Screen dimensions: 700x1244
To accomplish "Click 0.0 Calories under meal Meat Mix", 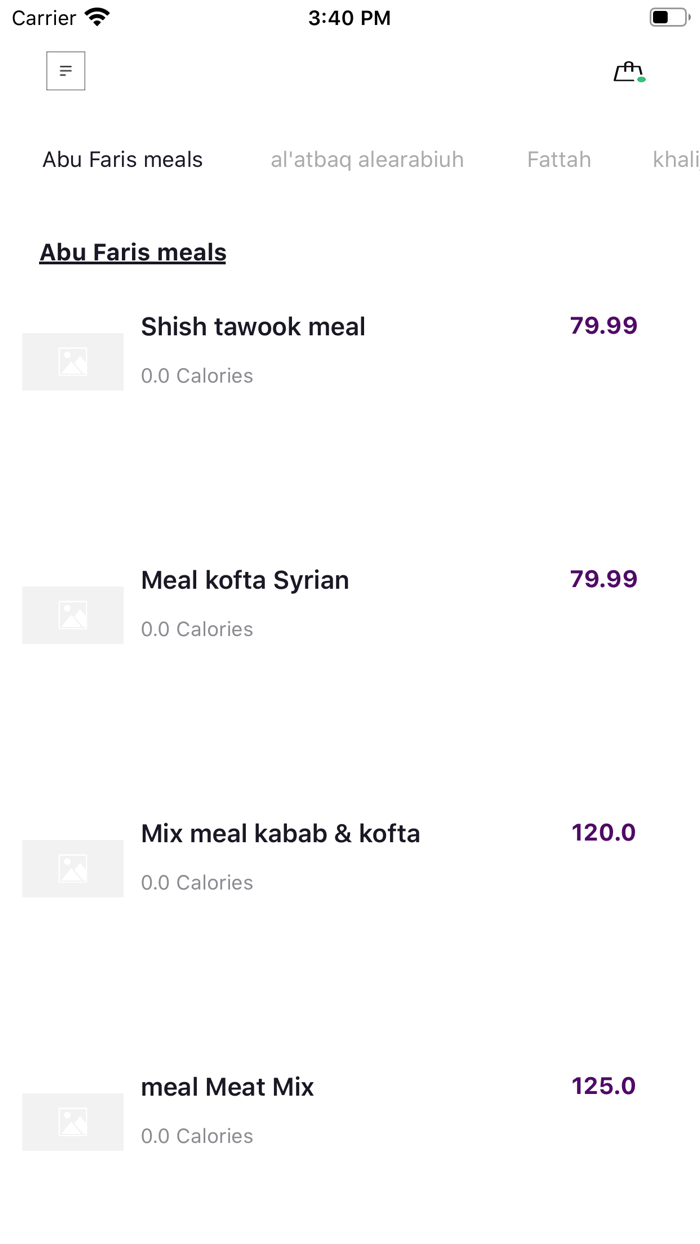I will click(x=197, y=1136).
